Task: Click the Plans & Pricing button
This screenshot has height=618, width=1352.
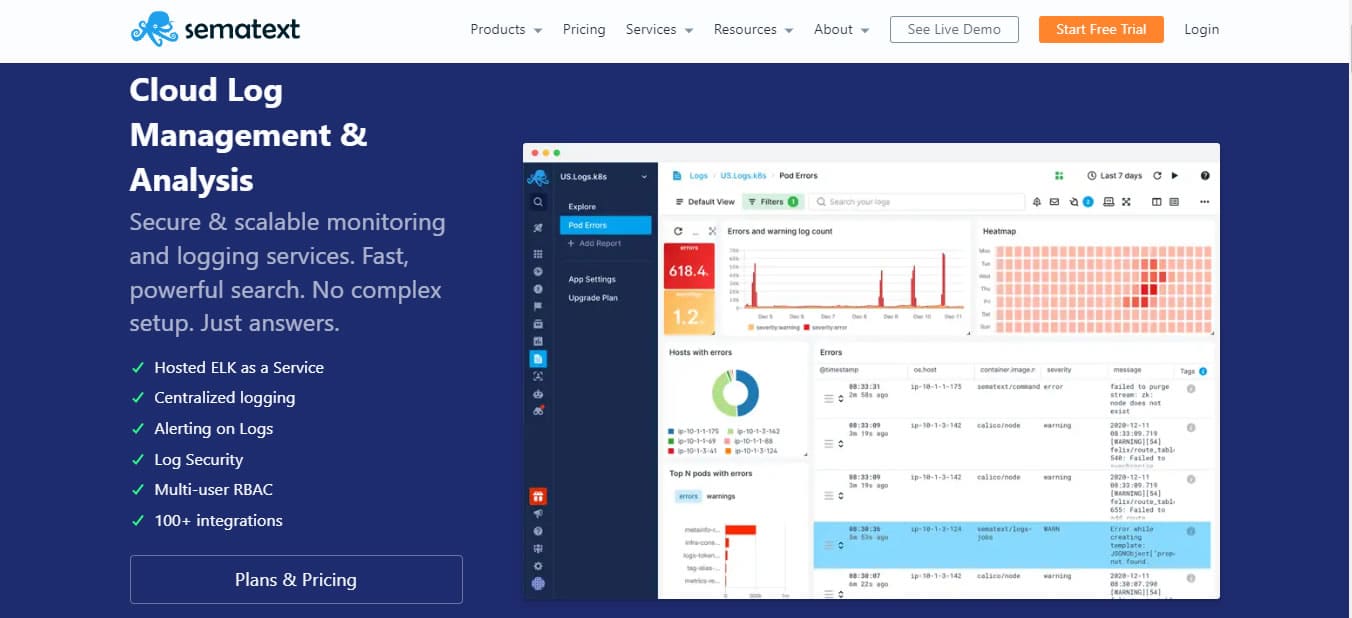Action: click(296, 579)
